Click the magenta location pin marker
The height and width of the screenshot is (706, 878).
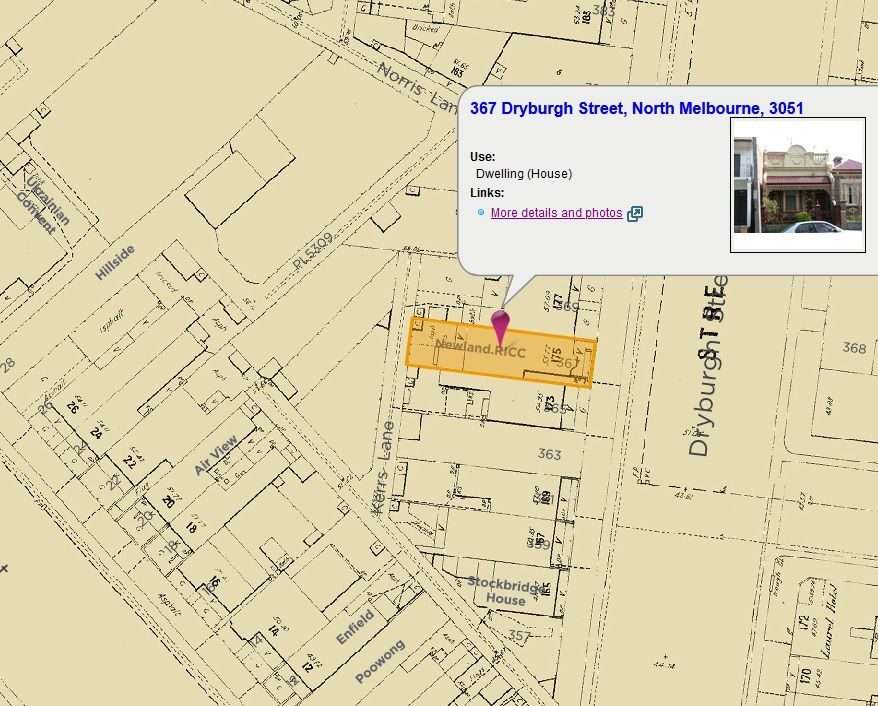coord(500,326)
